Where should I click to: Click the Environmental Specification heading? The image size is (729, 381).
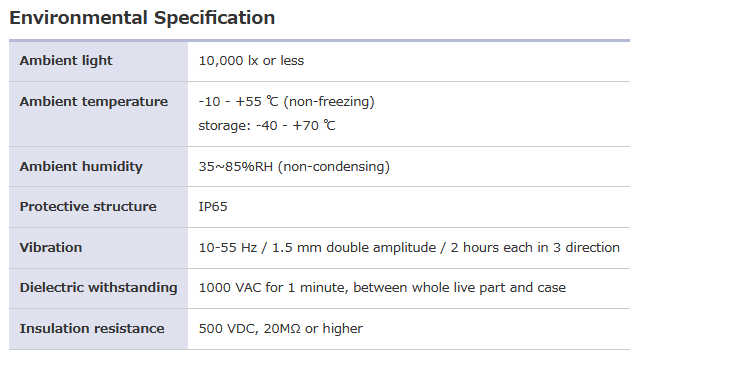tap(142, 18)
